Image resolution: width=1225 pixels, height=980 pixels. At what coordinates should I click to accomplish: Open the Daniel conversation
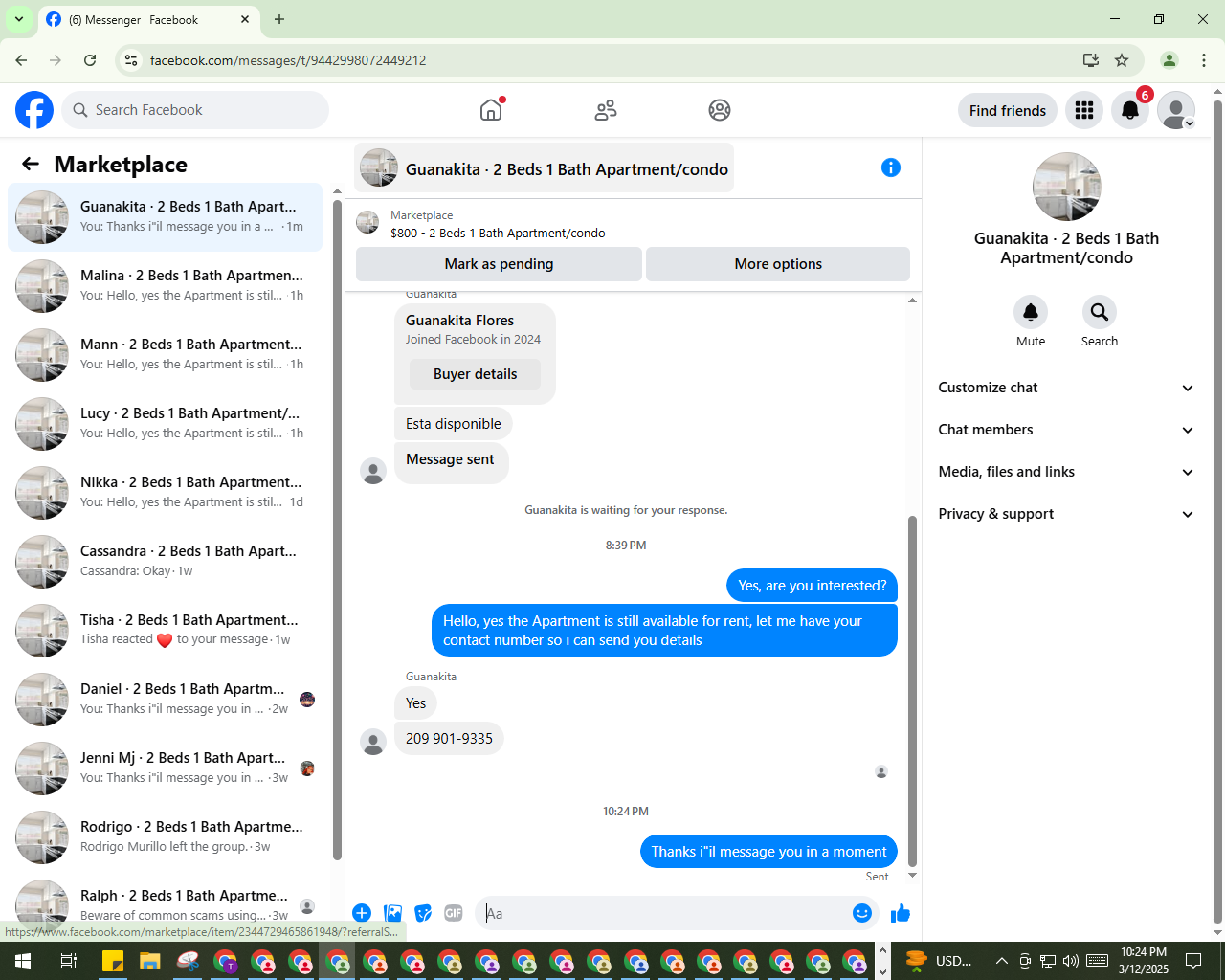click(x=165, y=700)
